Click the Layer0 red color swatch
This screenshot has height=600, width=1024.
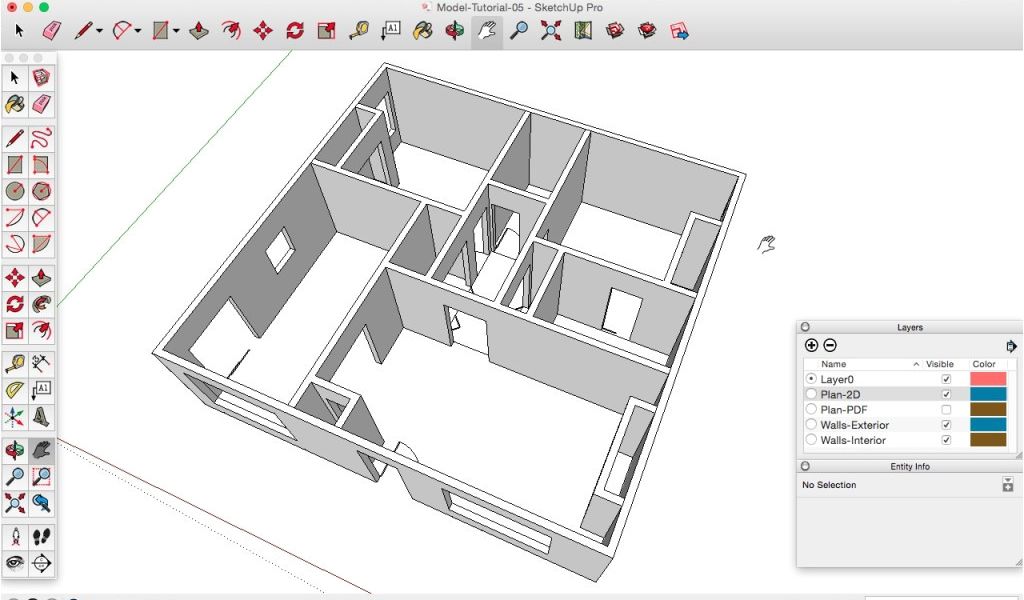click(x=988, y=380)
